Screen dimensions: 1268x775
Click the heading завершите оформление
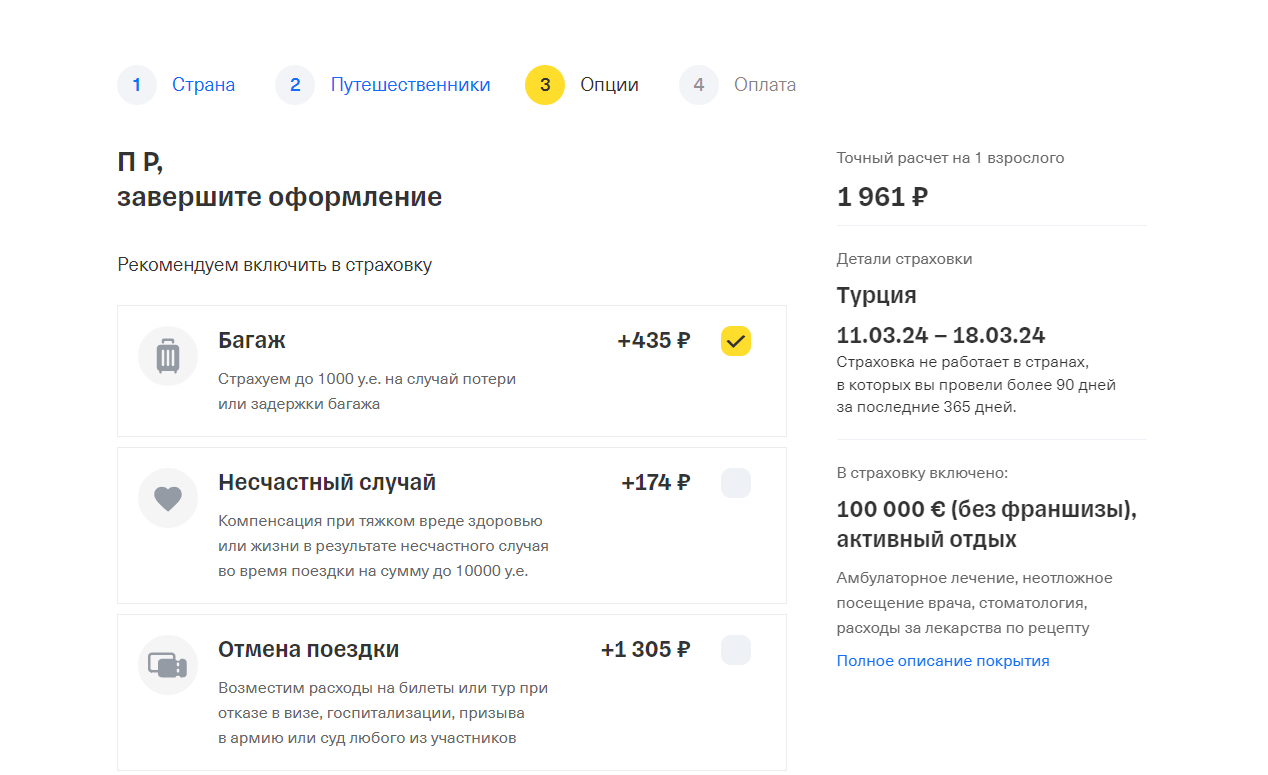pyautogui.click(x=280, y=197)
